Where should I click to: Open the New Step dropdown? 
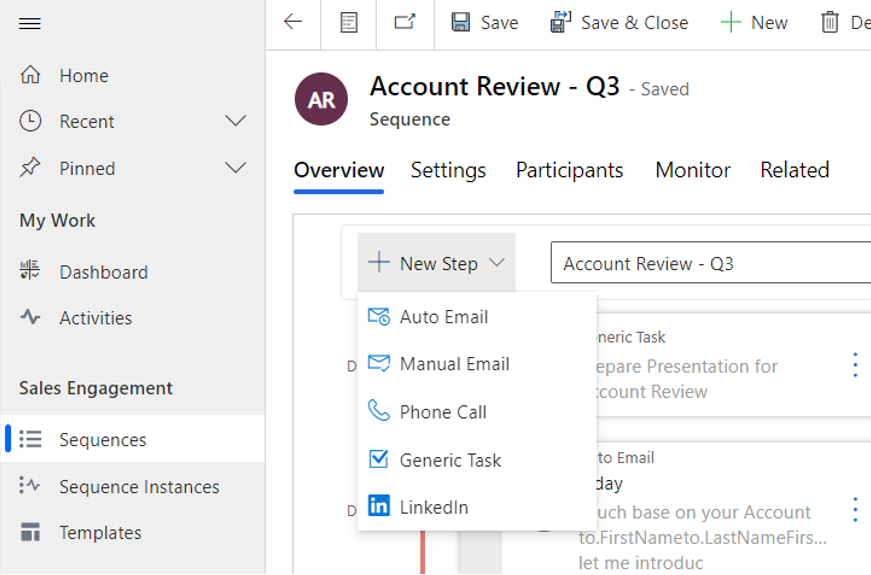(437, 263)
